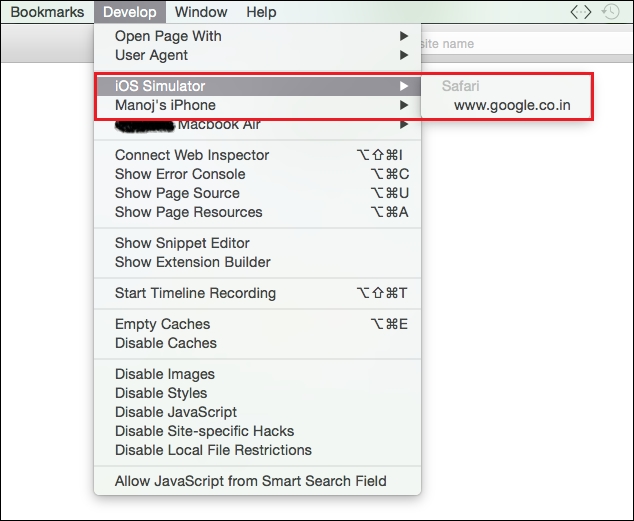Select Empty Caches

[257, 324]
